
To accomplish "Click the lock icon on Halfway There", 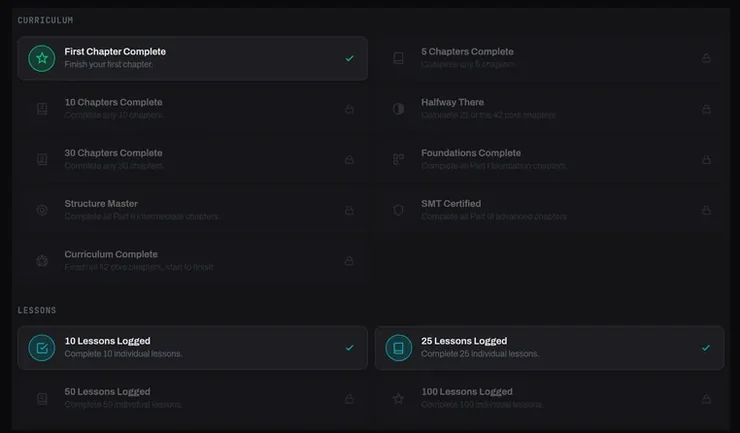I will tap(706, 109).
